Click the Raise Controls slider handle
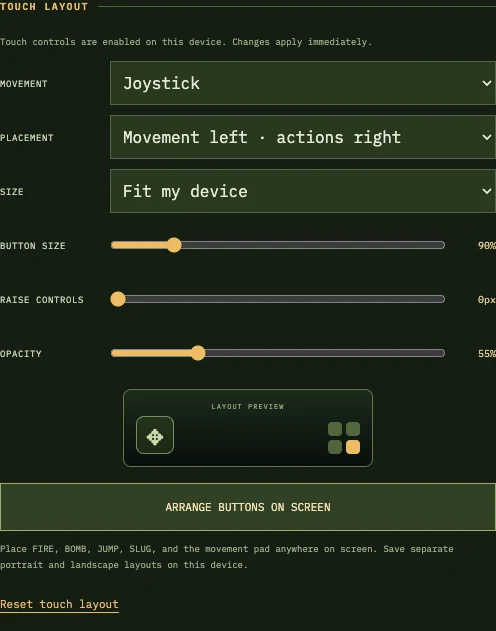This screenshot has height=631, width=496. (118, 299)
